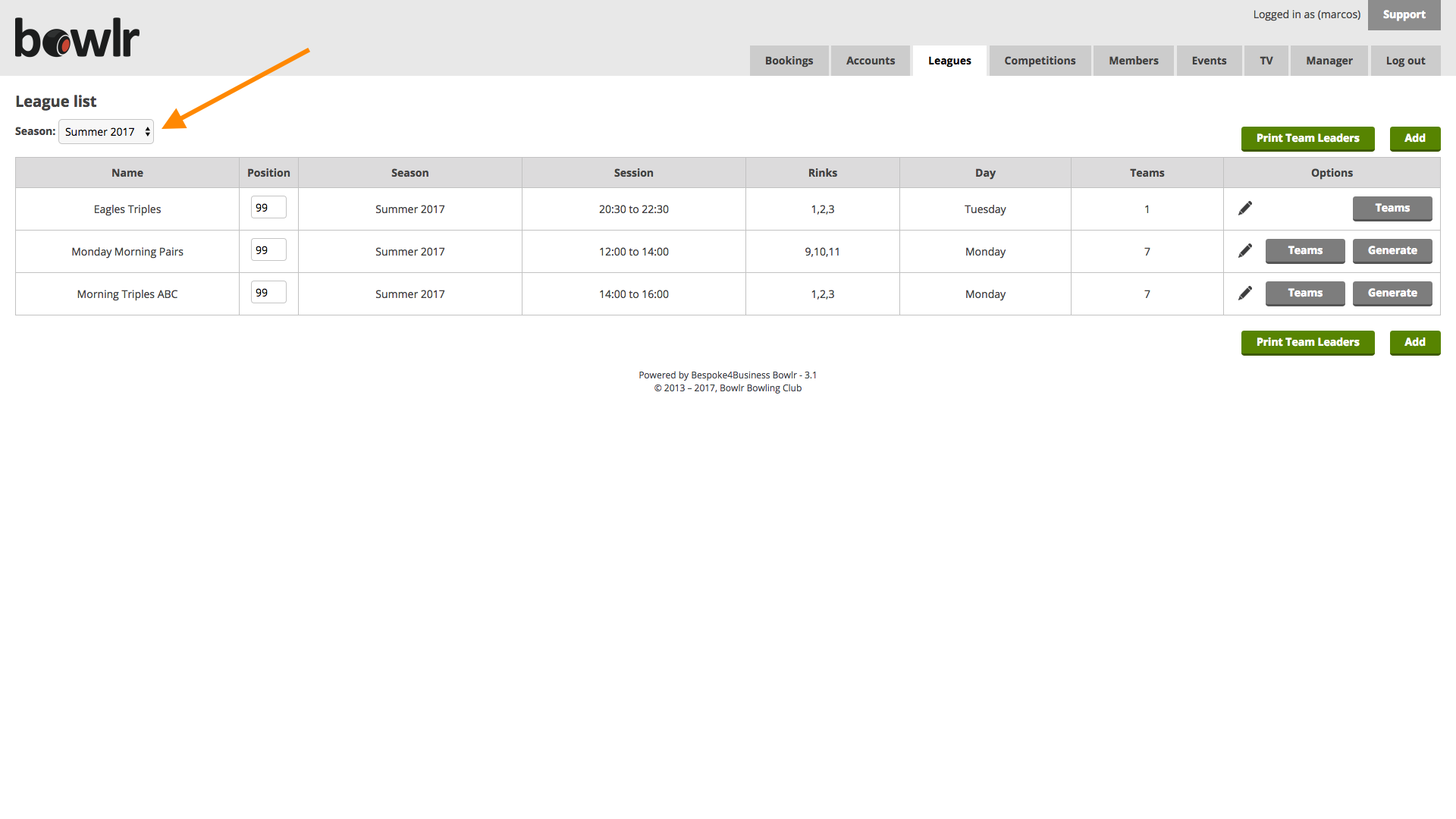
Task: Click the 20:30 to 22:30 session cell
Action: coord(634,209)
